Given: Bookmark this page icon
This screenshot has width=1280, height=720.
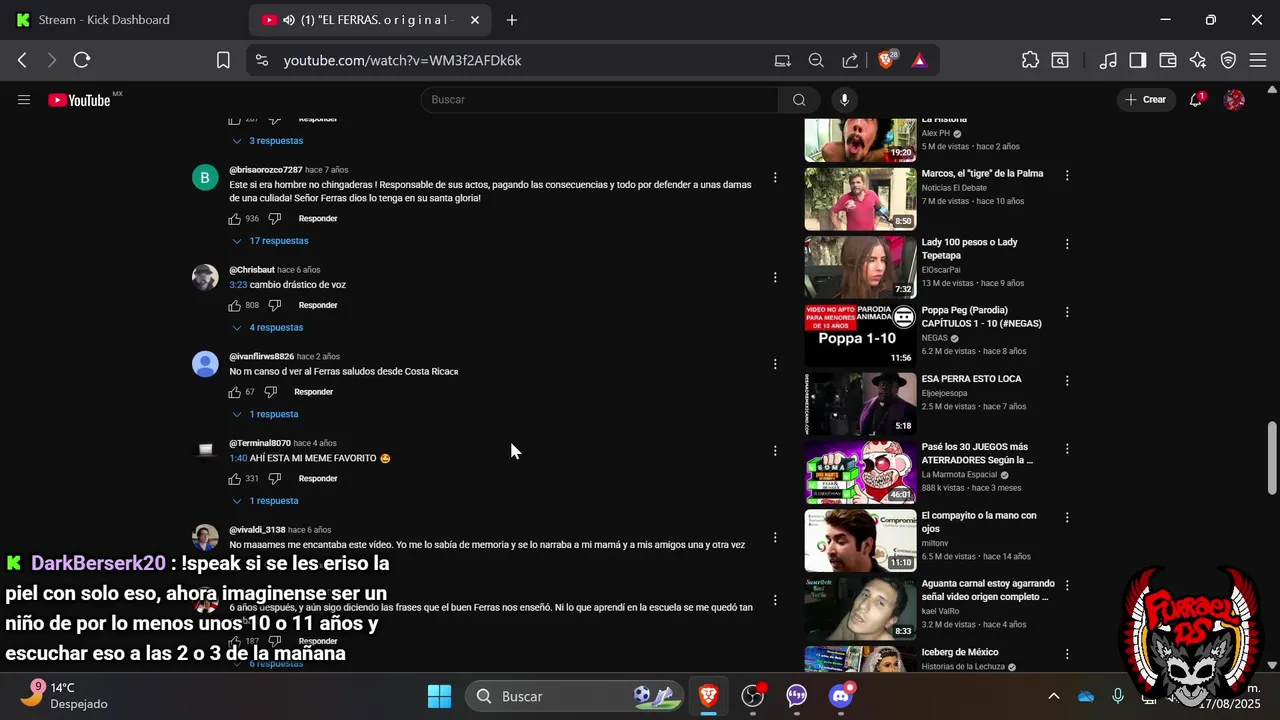Looking at the screenshot, I should 223,60.
